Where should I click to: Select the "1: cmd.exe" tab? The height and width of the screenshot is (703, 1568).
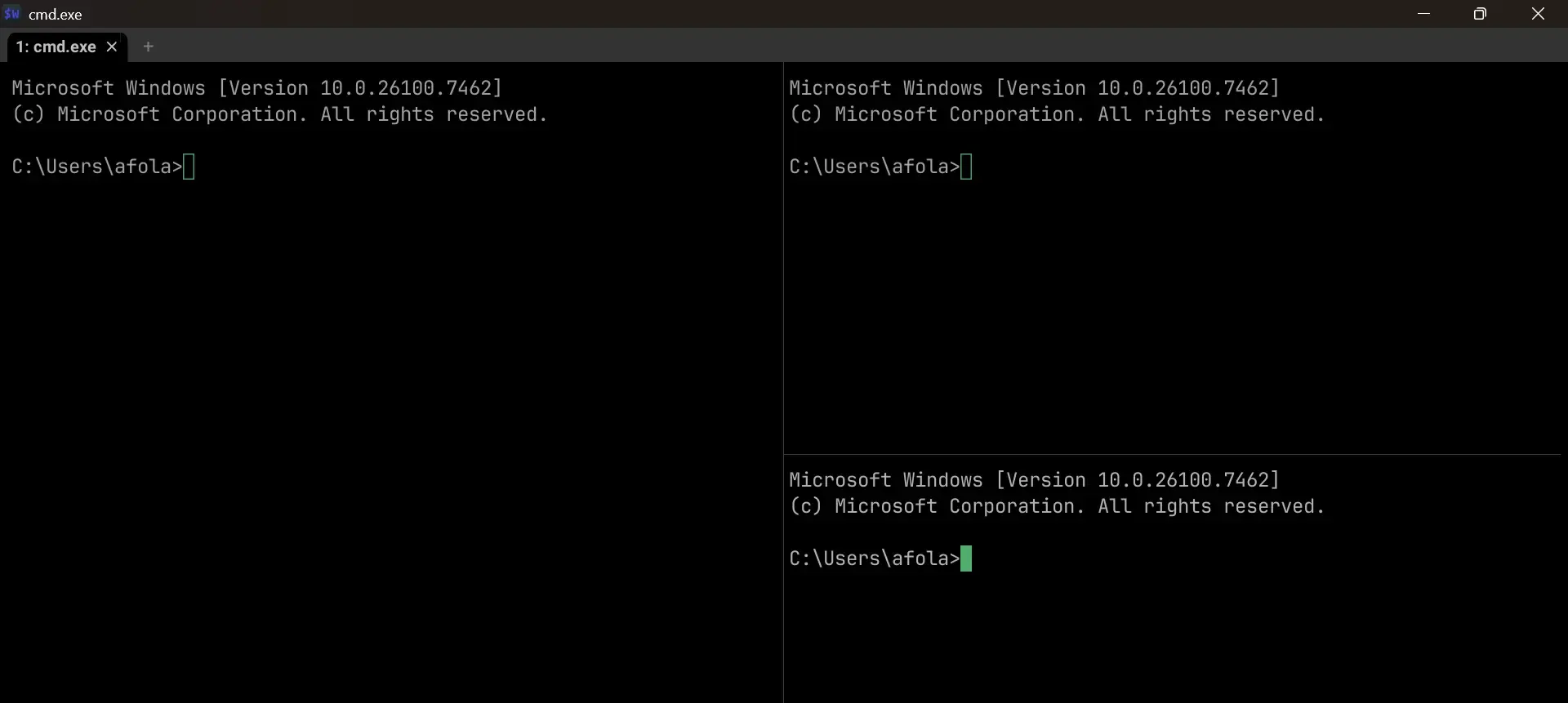coord(56,47)
